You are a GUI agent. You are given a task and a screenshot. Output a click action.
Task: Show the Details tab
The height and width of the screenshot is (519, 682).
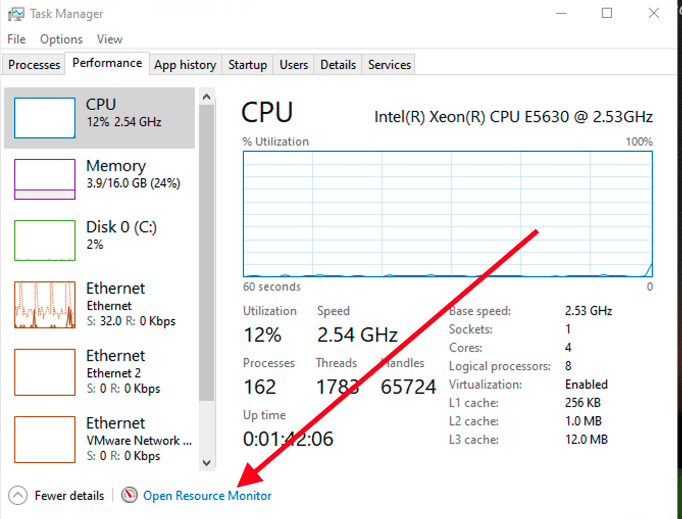(x=338, y=65)
